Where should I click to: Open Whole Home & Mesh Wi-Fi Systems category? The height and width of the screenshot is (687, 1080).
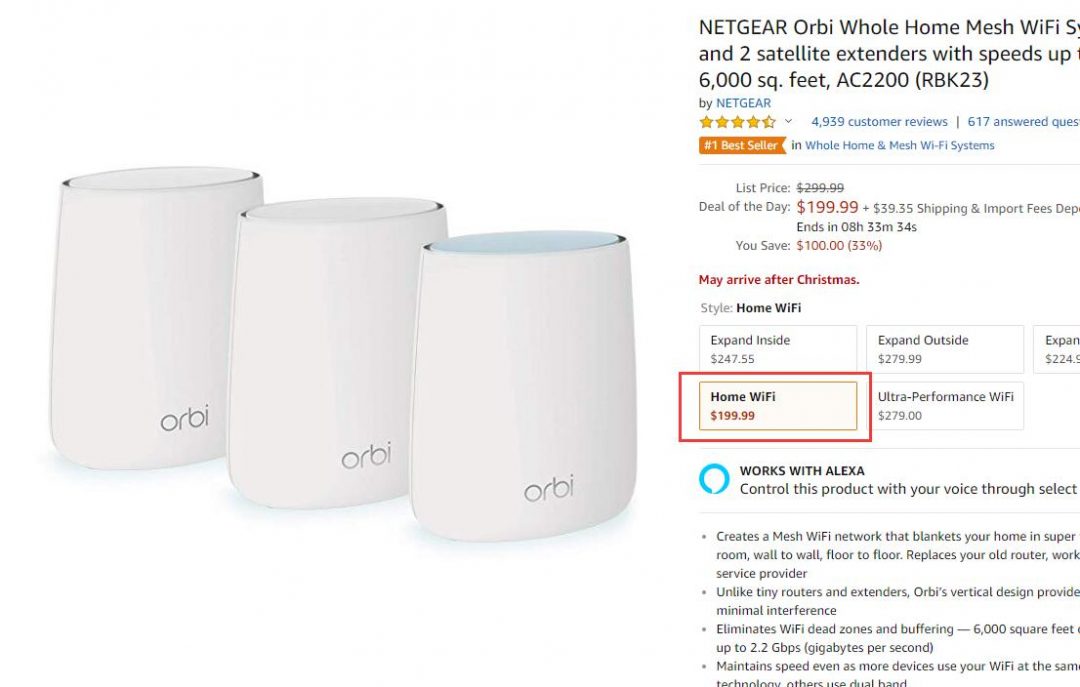point(899,145)
